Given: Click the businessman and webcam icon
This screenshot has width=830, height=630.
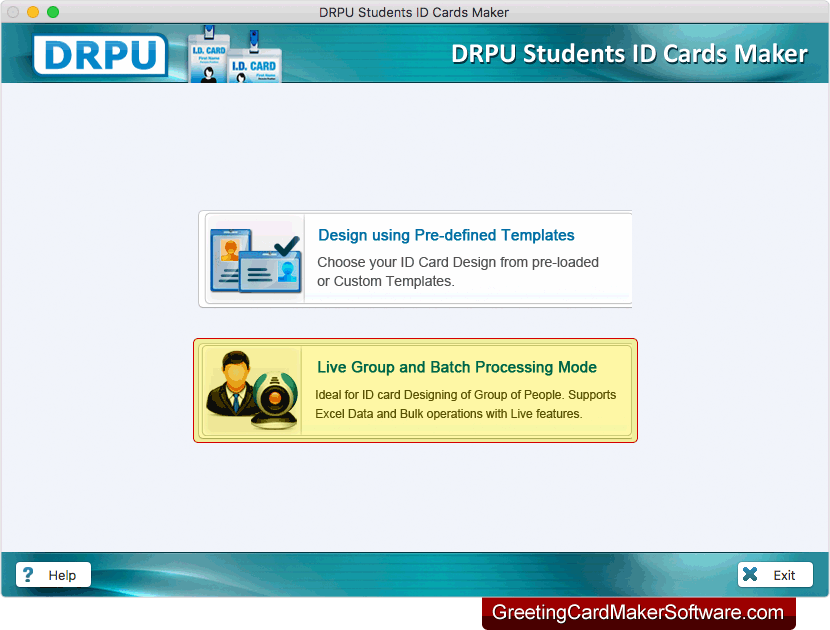Looking at the screenshot, I should pos(252,390).
